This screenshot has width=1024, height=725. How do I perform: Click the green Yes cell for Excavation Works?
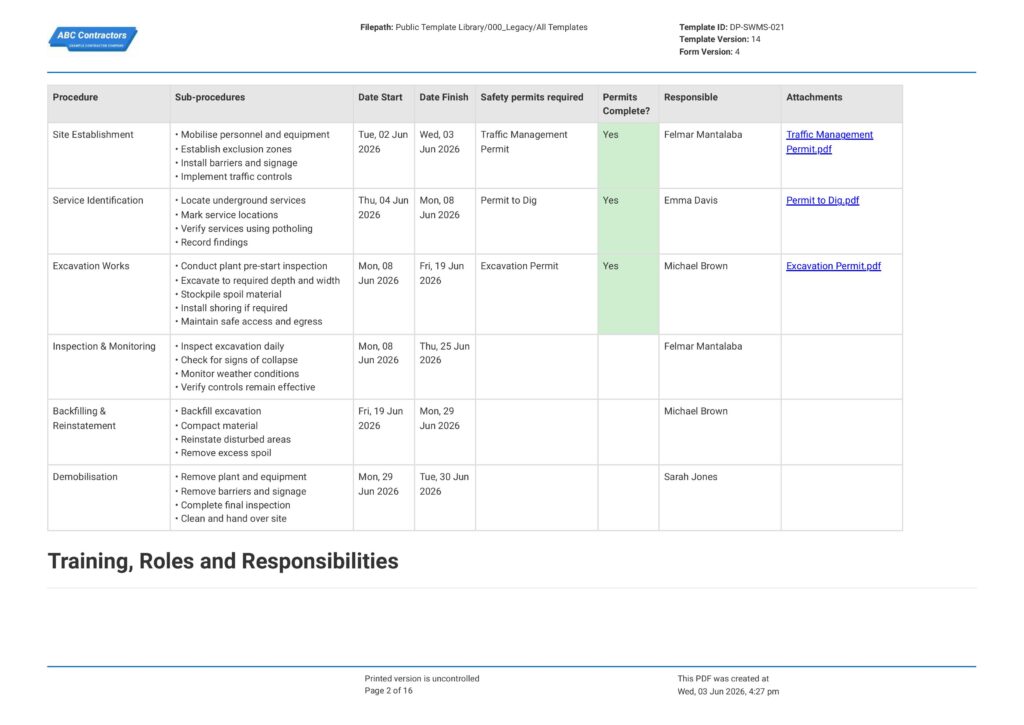tap(628, 295)
